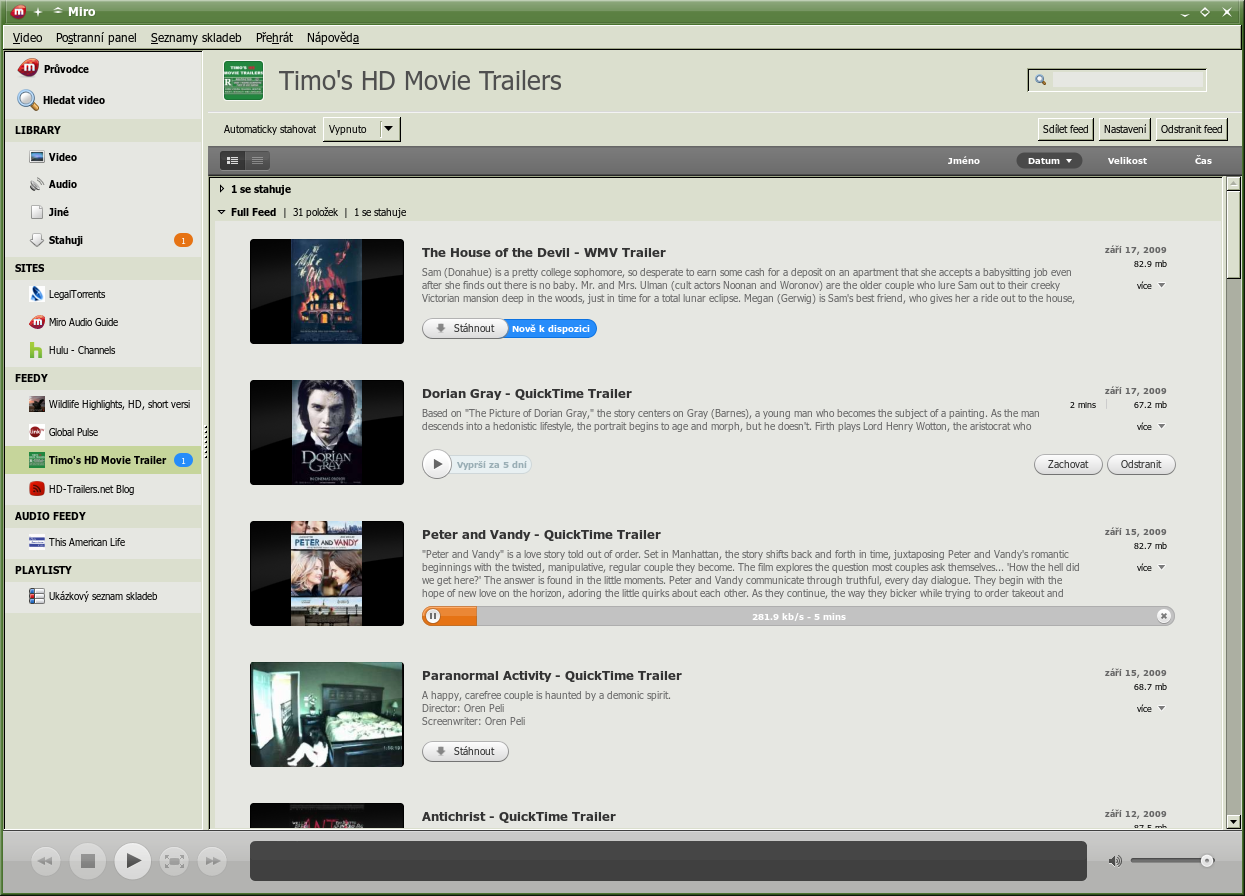Open The House of the Devil thumbnail
Image resolution: width=1245 pixels, height=896 pixels.
click(327, 291)
